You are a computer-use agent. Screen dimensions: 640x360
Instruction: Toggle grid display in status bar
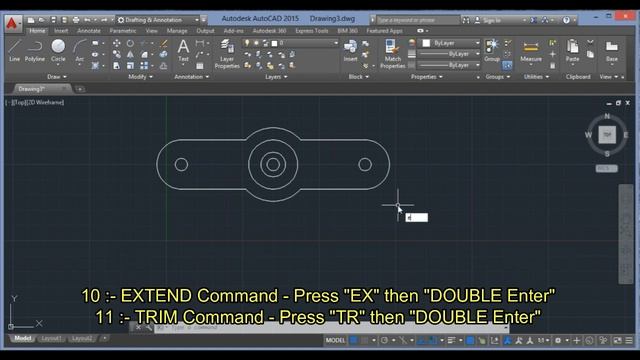(353, 340)
